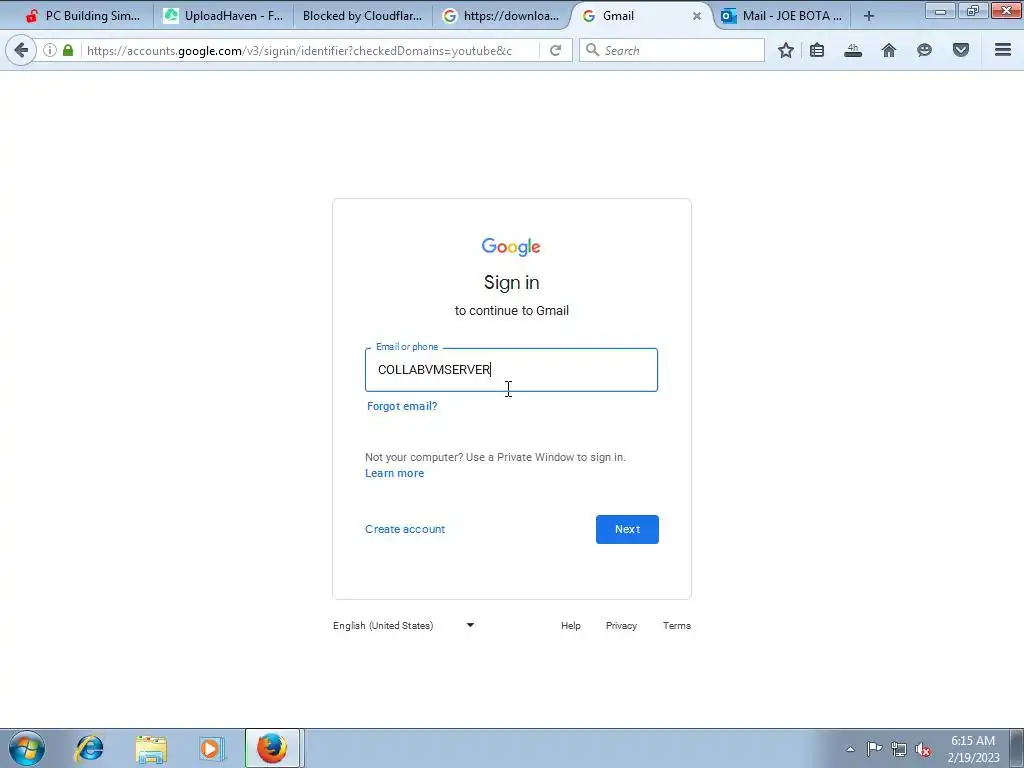Click the blue Next button

(x=627, y=529)
